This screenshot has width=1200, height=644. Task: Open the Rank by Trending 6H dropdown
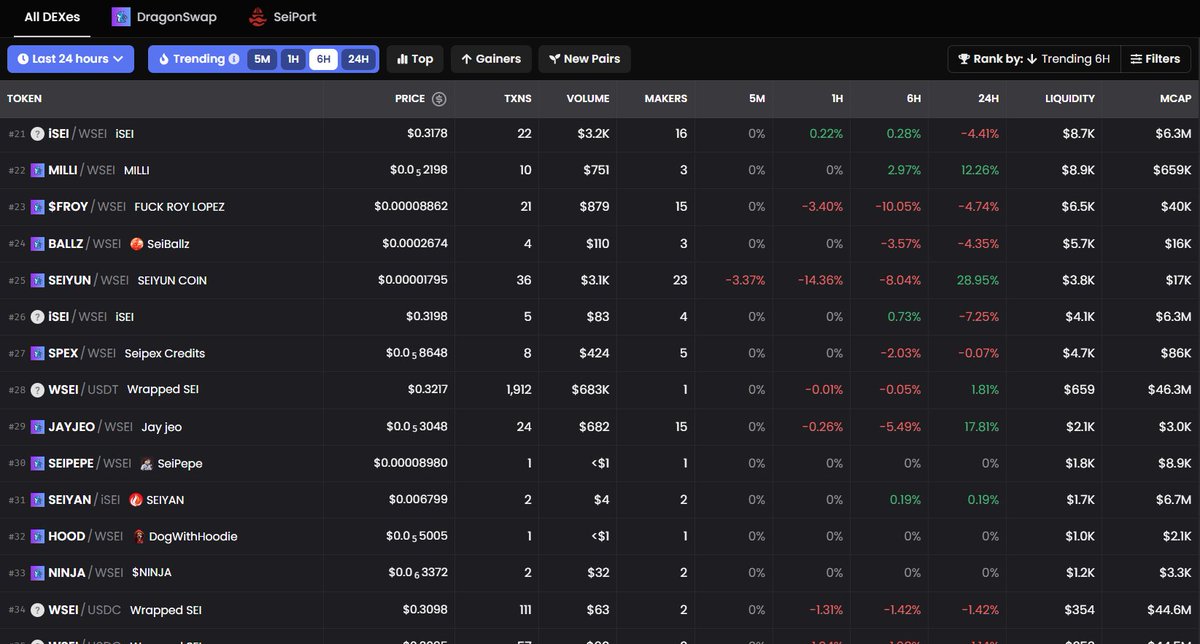point(1033,59)
